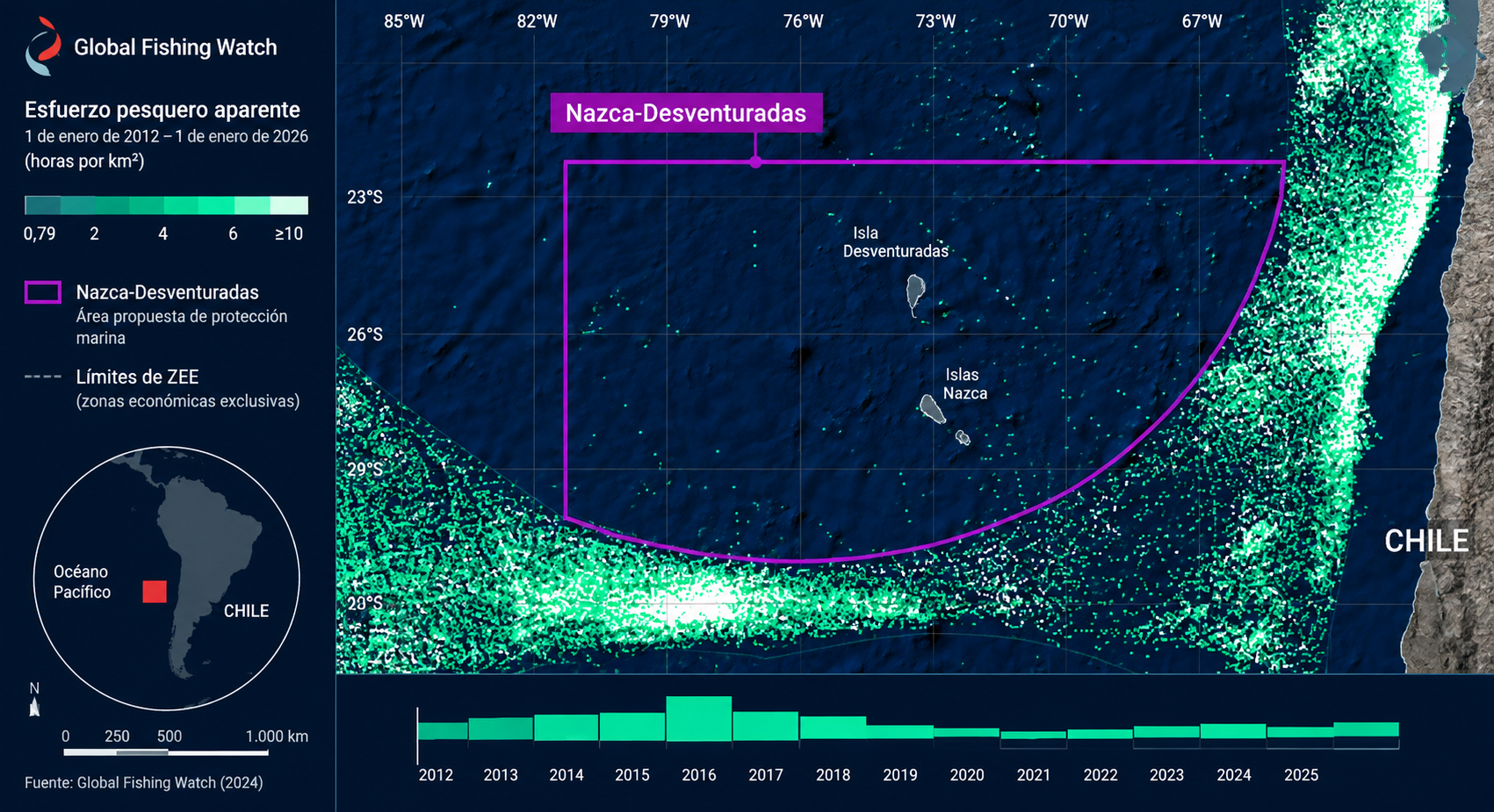Click the purple pin dot under Nazca-Desventuradas label
This screenshot has height=812, width=1494.
[x=755, y=162]
